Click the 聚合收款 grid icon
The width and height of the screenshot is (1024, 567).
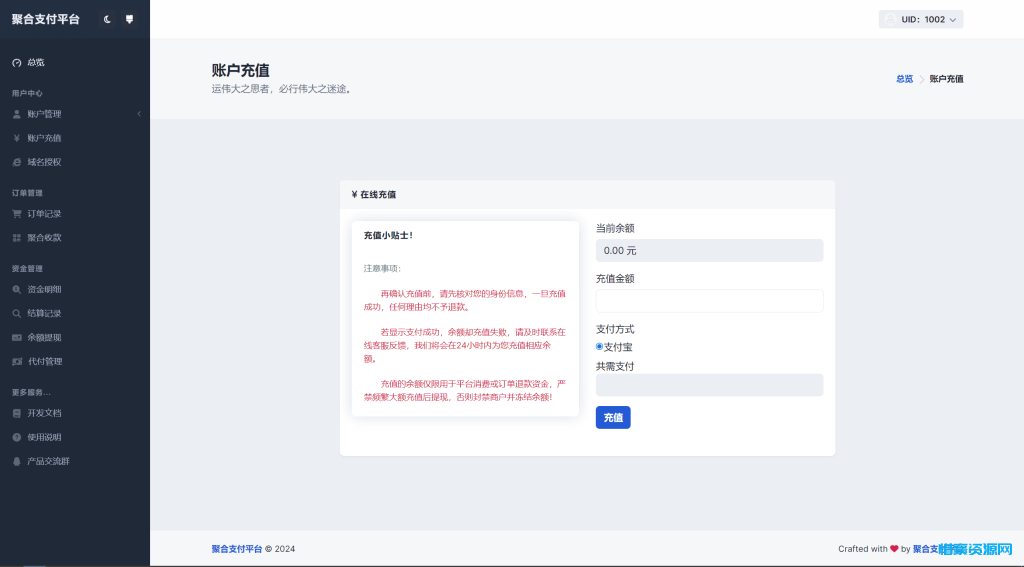pyautogui.click(x=17, y=238)
